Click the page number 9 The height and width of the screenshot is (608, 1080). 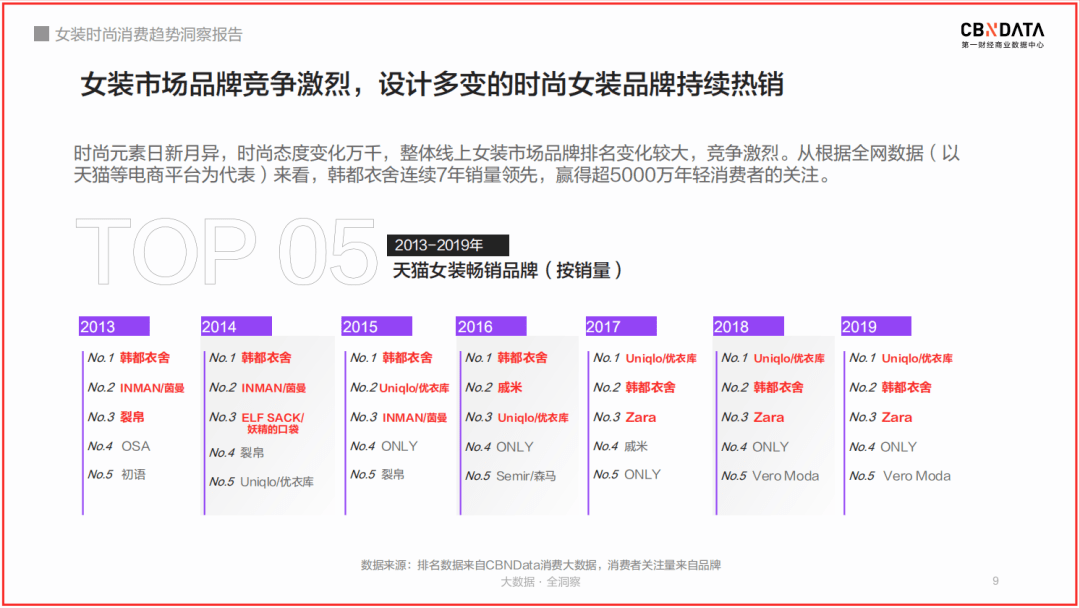click(x=995, y=581)
